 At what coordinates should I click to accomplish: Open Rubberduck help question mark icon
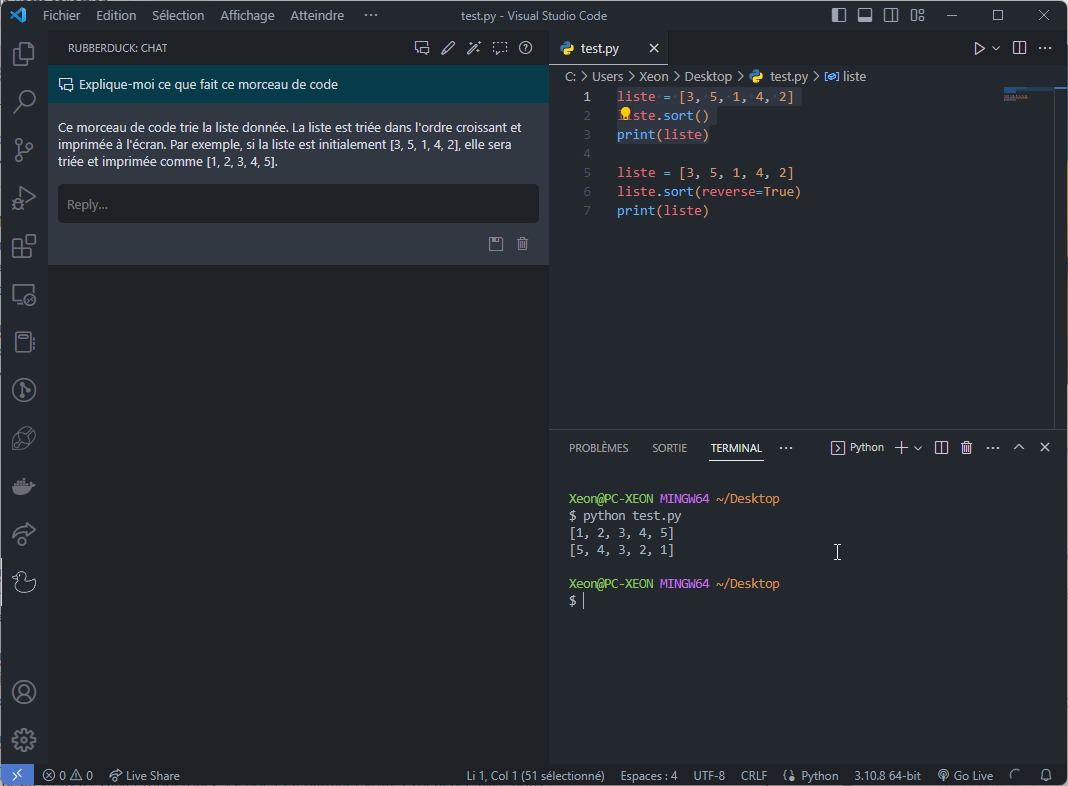point(525,48)
